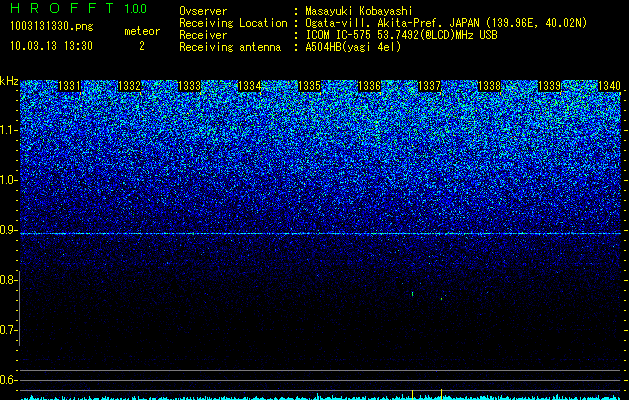Click the second yellow meteor spike after 1337
This screenshot has height=400, width=629.
point(441,394)
